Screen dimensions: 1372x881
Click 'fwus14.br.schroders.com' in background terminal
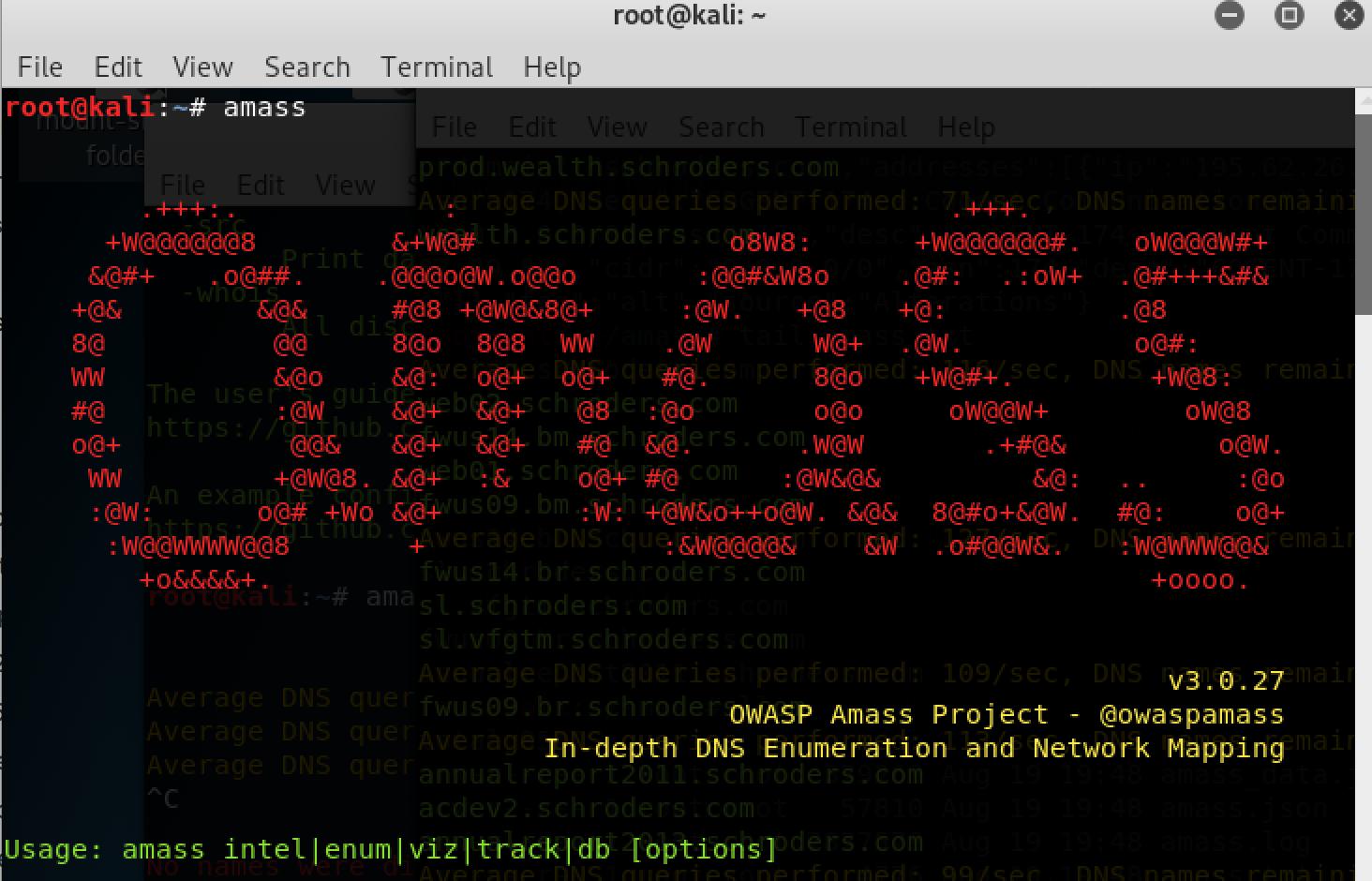[612, 572]
